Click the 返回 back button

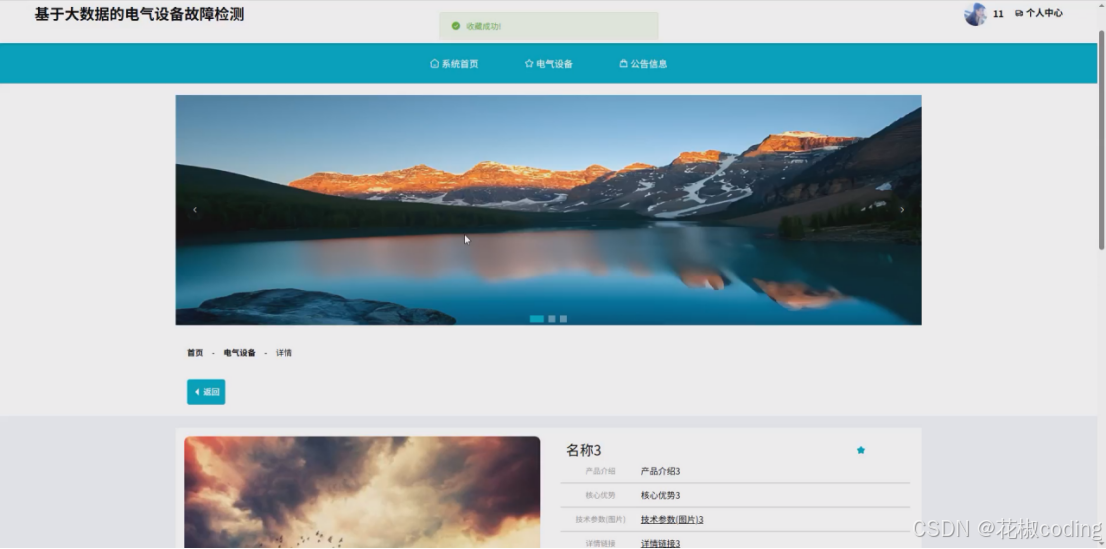pos(206,392)
